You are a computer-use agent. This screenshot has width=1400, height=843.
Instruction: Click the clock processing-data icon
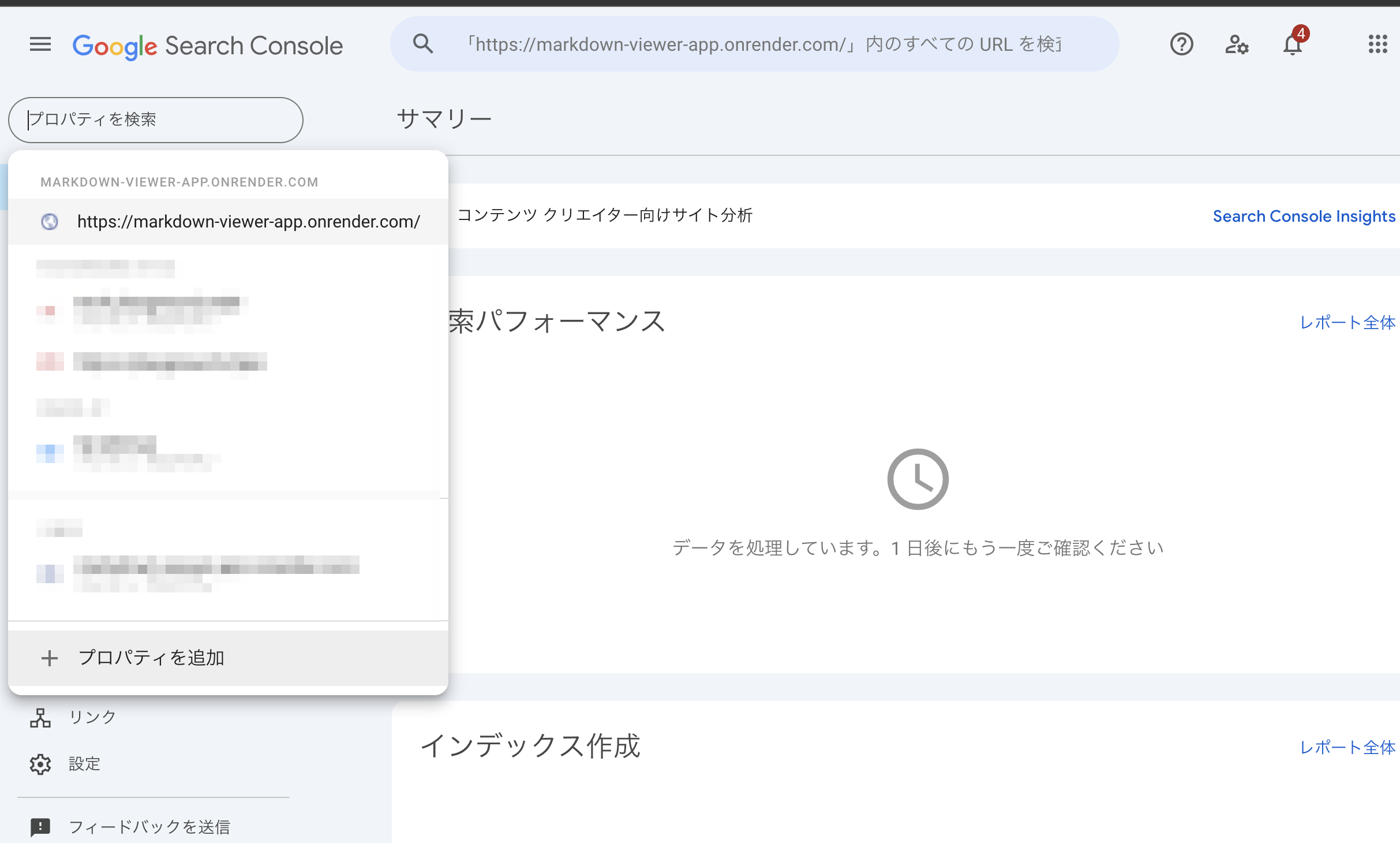click(x=918, y=479)
